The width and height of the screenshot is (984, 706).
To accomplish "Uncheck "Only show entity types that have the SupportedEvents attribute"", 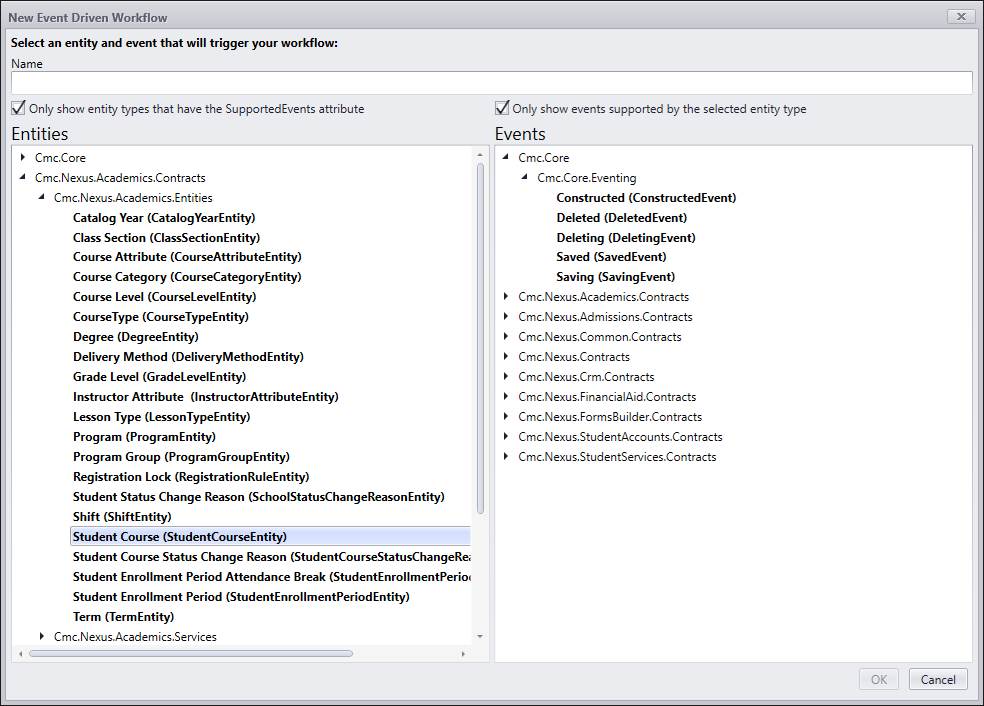I will [17, 108].
